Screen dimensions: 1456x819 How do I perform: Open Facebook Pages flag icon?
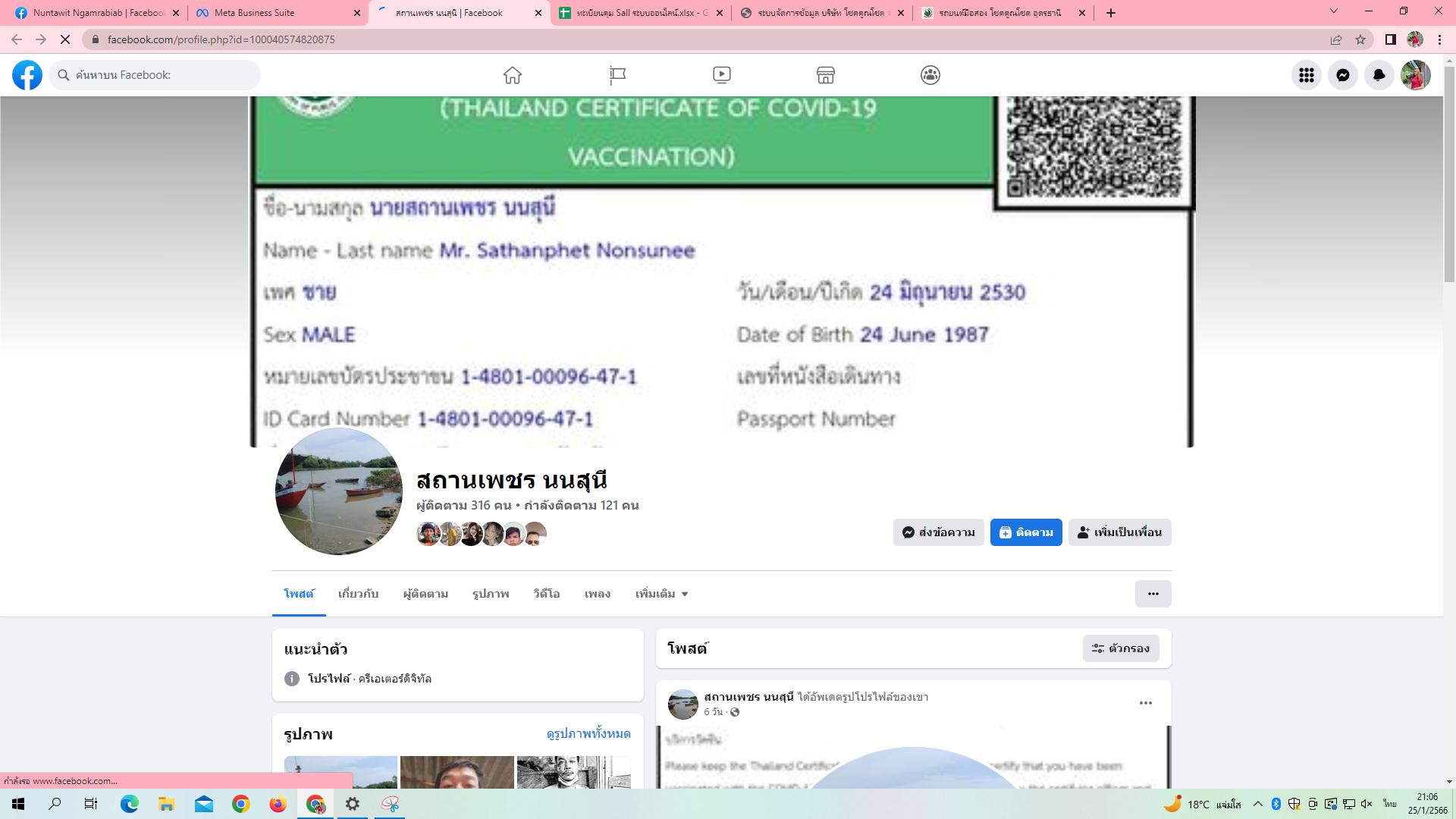[x=617, y=75]
